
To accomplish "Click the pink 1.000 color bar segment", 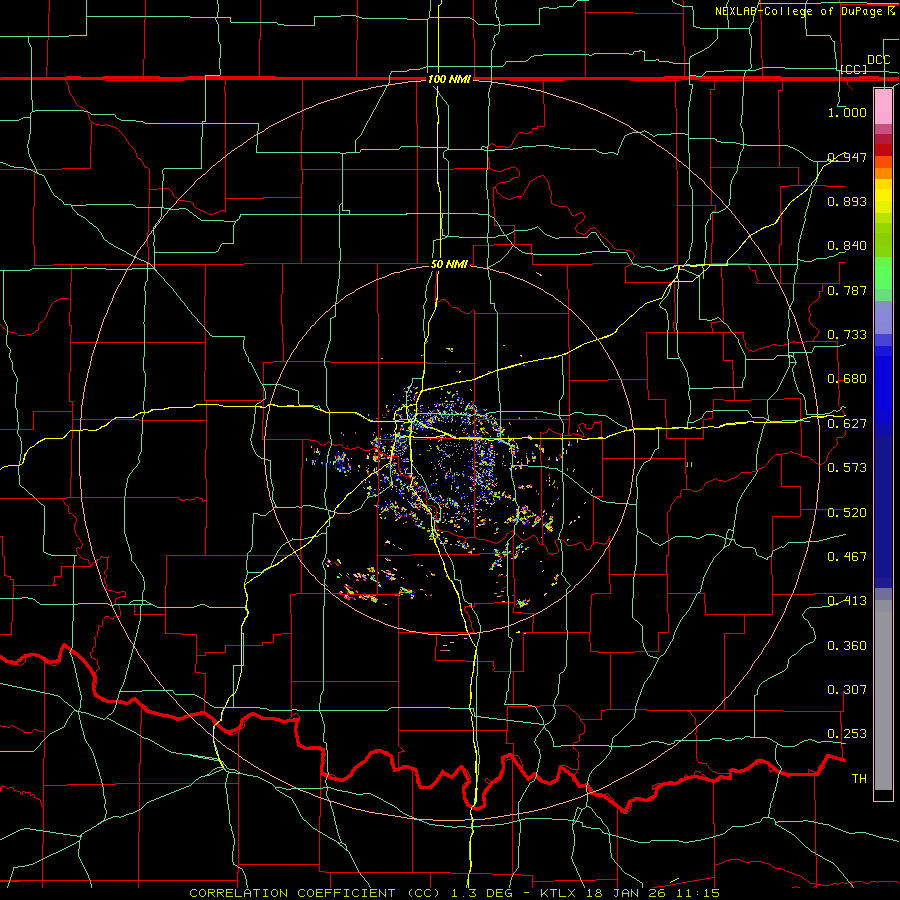I will (x=883, y=107).
